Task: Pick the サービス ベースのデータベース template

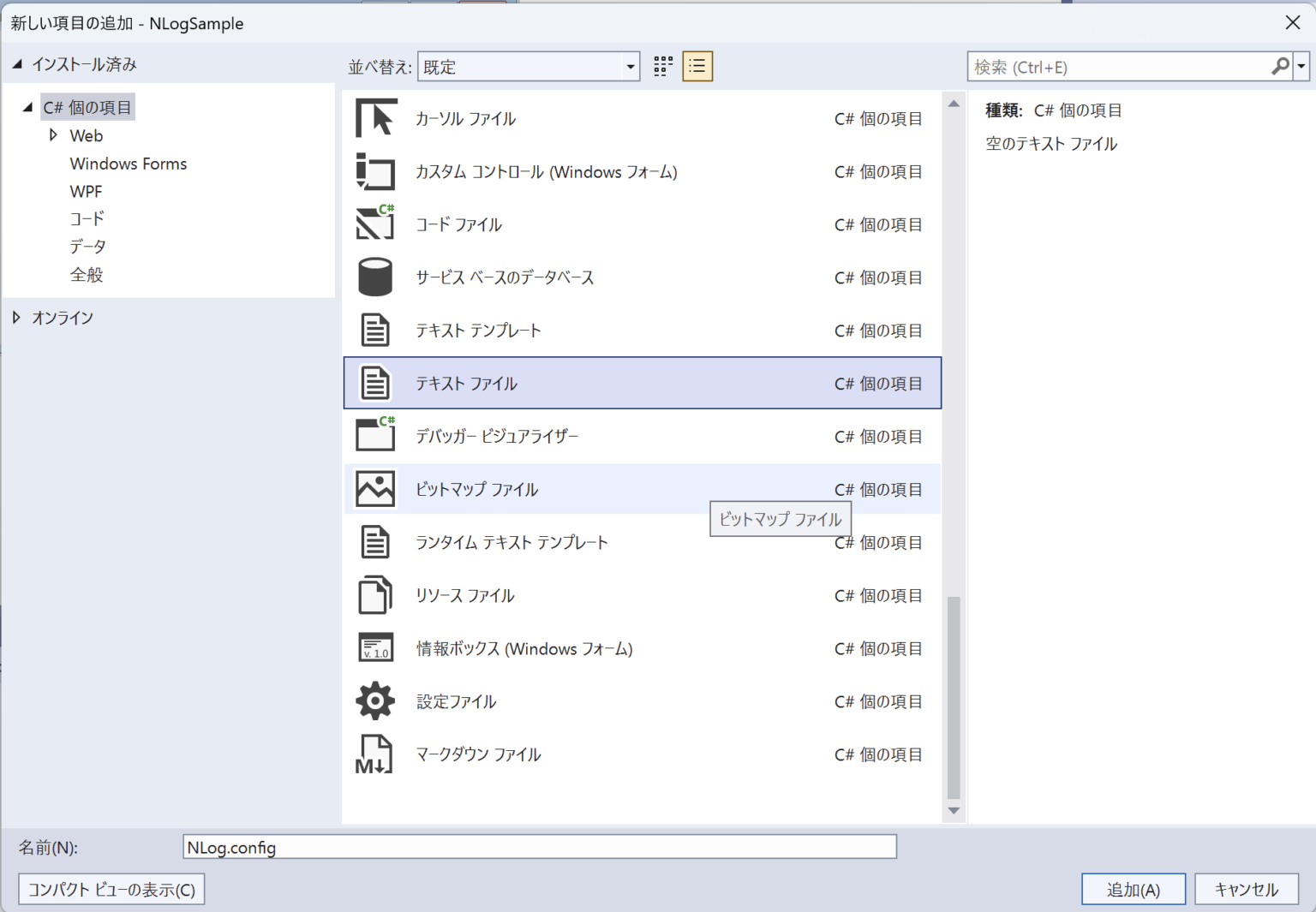Action: pos(504,277)
